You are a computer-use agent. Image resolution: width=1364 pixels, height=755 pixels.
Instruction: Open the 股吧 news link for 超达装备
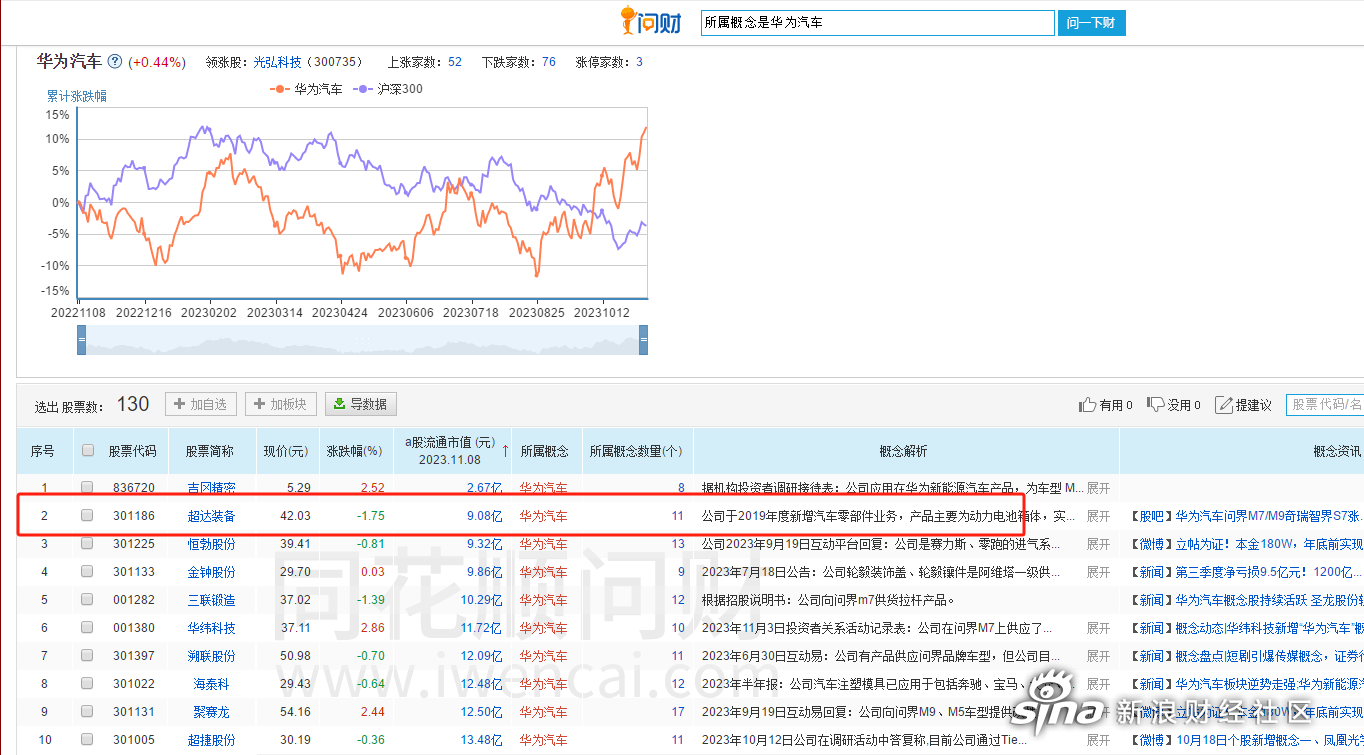coord(1247,516)
